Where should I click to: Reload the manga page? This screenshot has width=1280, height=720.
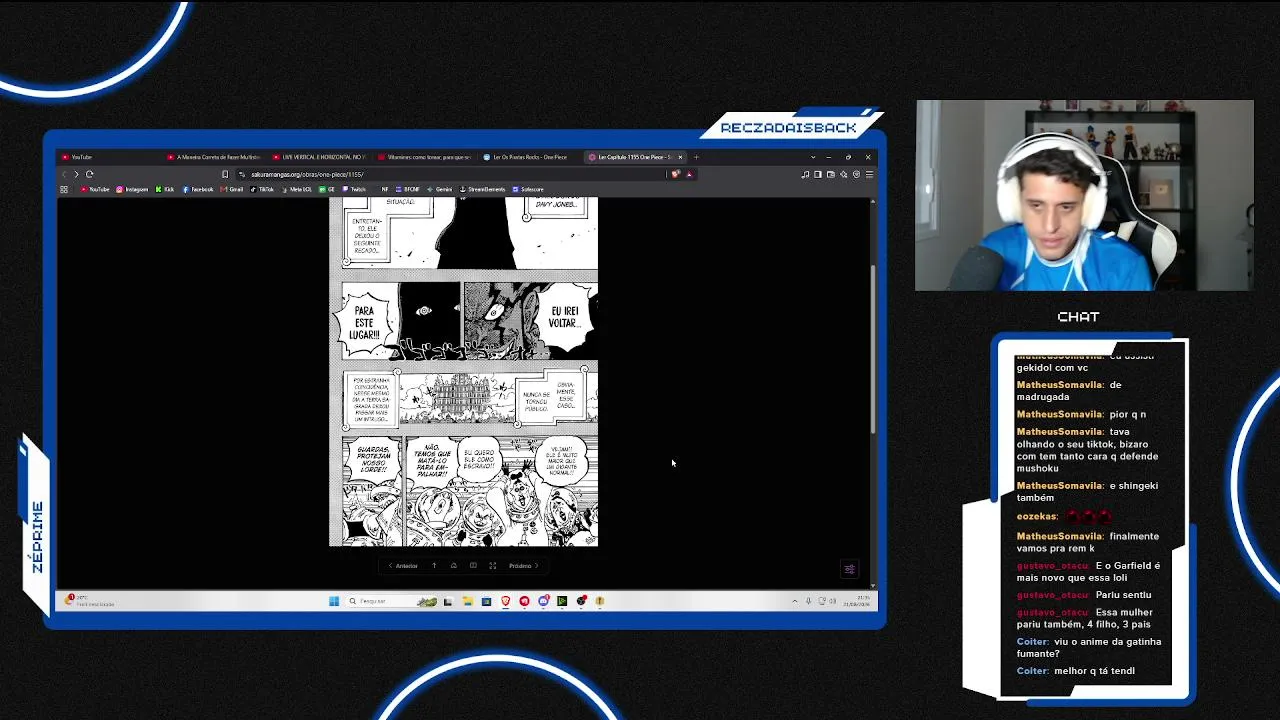(x=89, y=174)
